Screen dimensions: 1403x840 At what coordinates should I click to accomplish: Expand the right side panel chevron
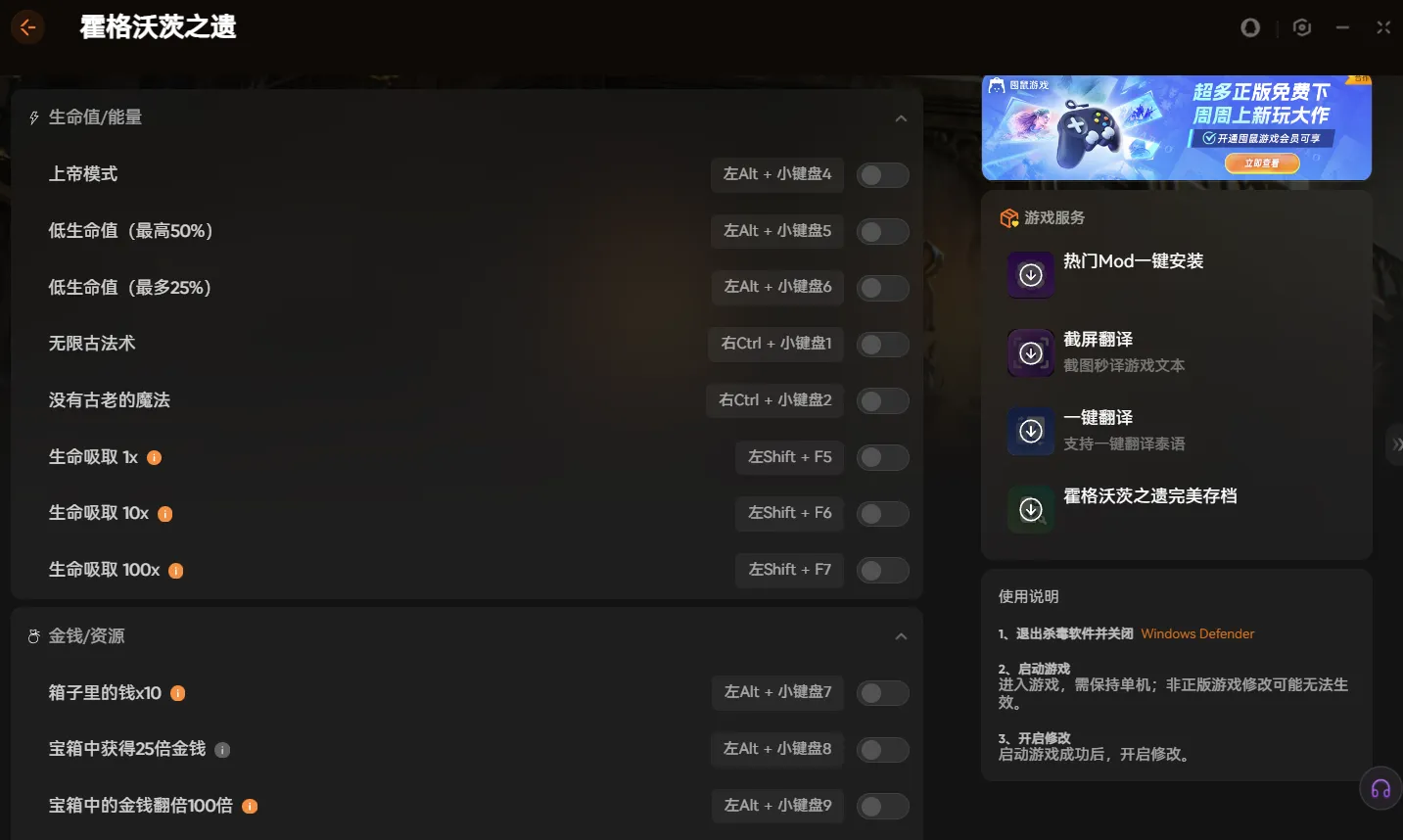pos(1396,444)
